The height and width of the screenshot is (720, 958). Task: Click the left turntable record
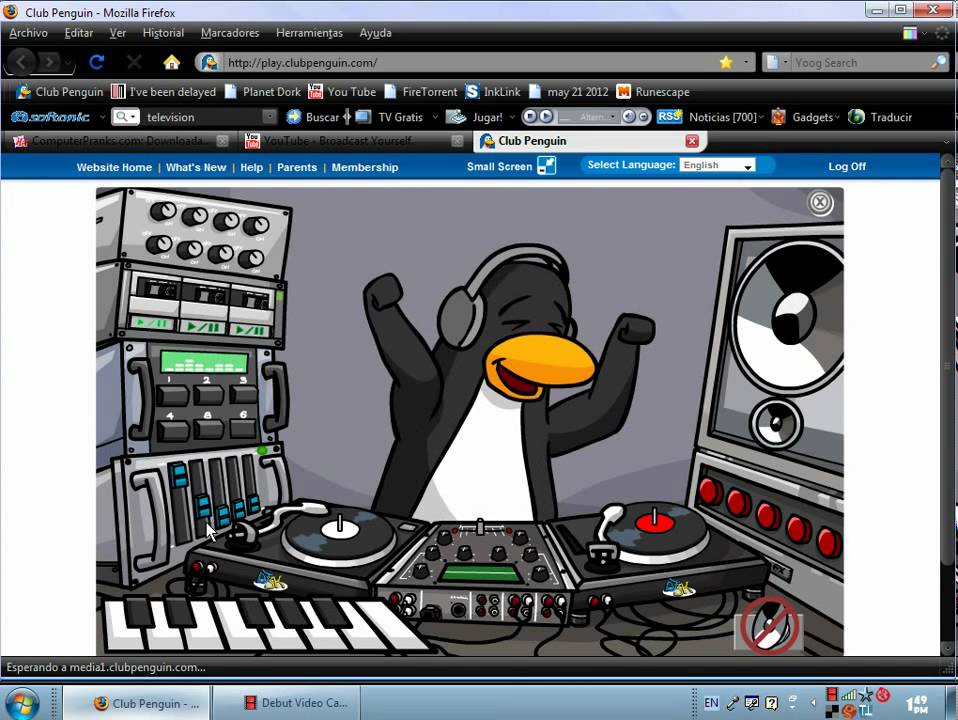pyautogui.click(x=340, y=534)
